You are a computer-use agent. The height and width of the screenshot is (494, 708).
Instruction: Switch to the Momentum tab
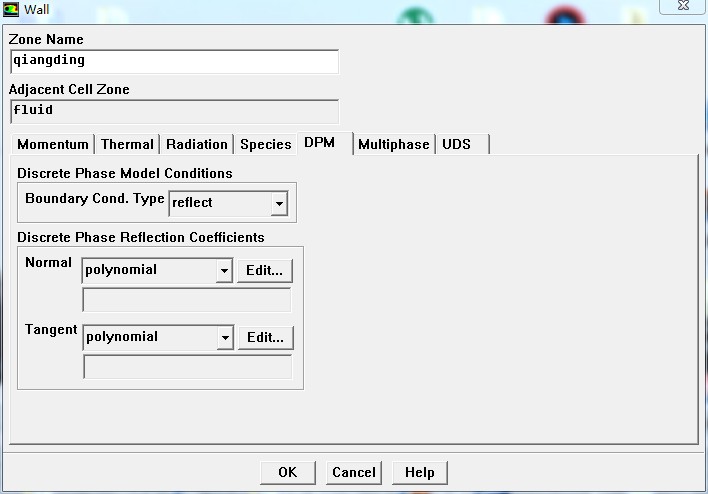53,145
